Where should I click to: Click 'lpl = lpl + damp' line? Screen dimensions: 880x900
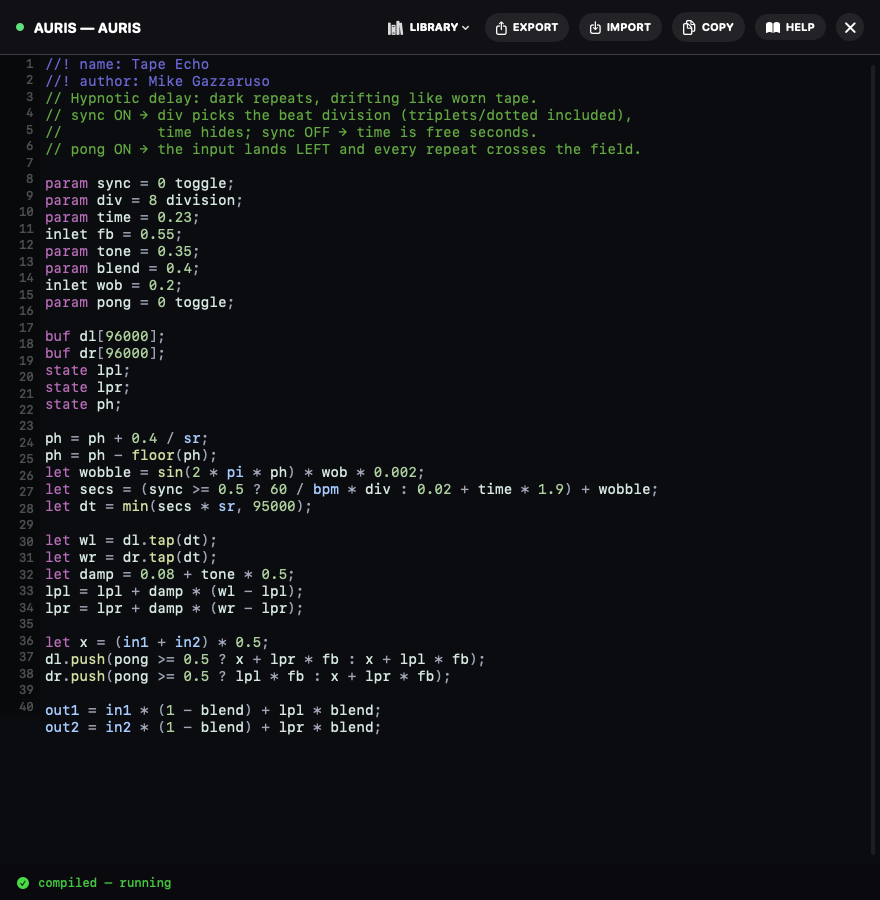(x=174, y=592)
